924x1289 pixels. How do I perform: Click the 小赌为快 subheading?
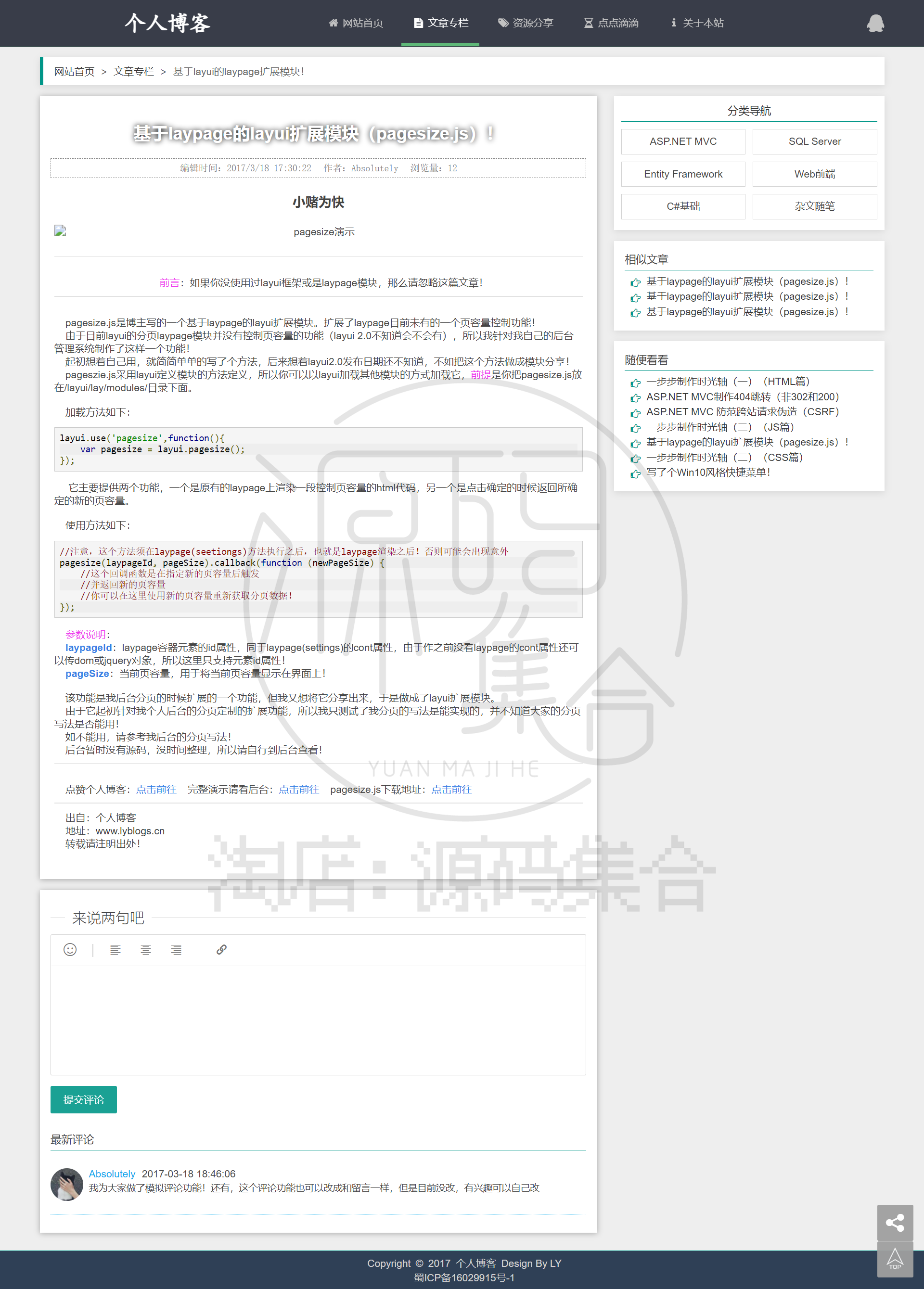pyautogui.click(x=319, y=203)
